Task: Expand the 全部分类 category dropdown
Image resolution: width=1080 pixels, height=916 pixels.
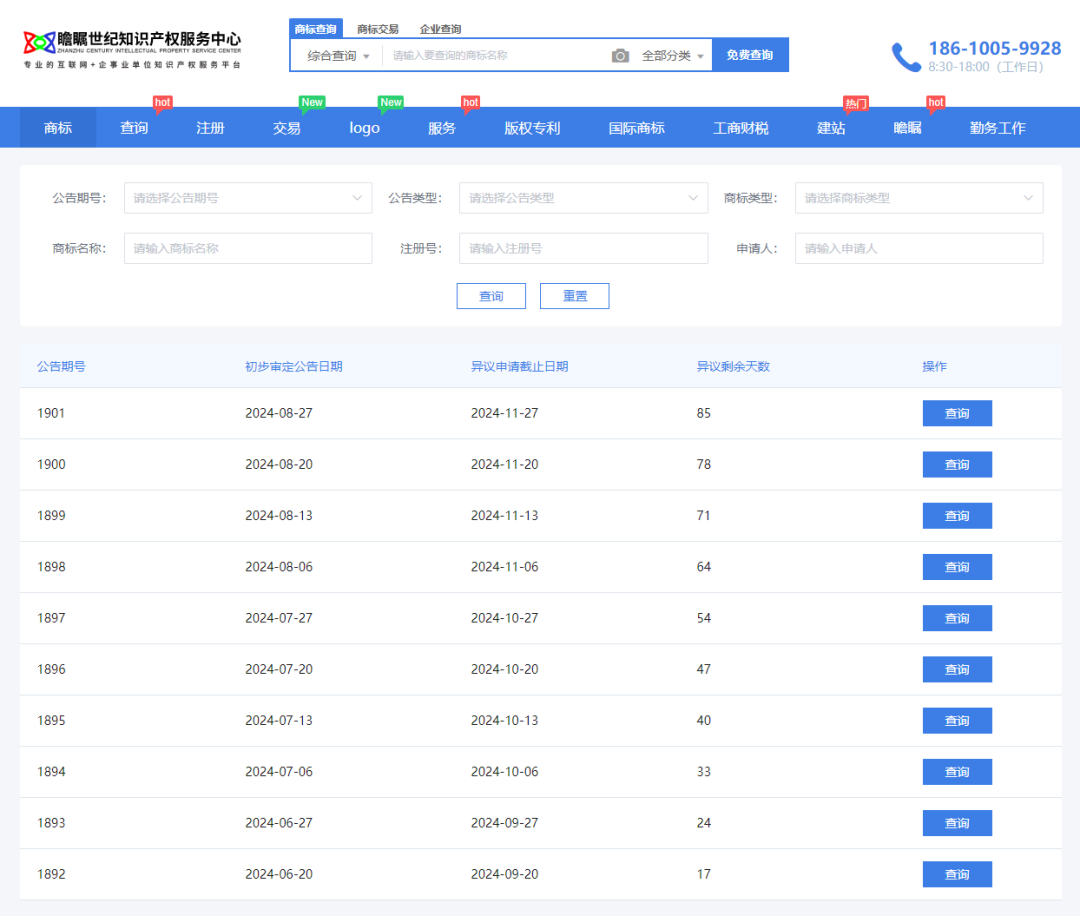Action: (x=673, y=56)
